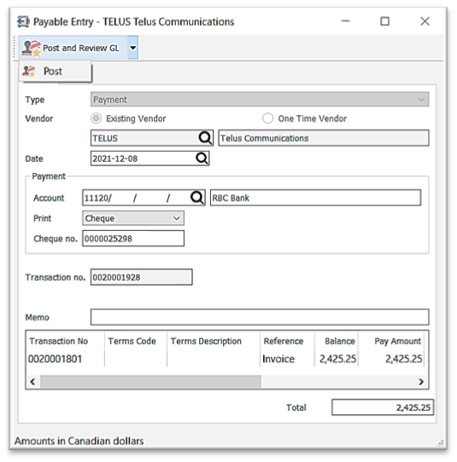Screen dimensions: 457x462
Task: Open the Type Payment dropdown
Action: point(260,99)
